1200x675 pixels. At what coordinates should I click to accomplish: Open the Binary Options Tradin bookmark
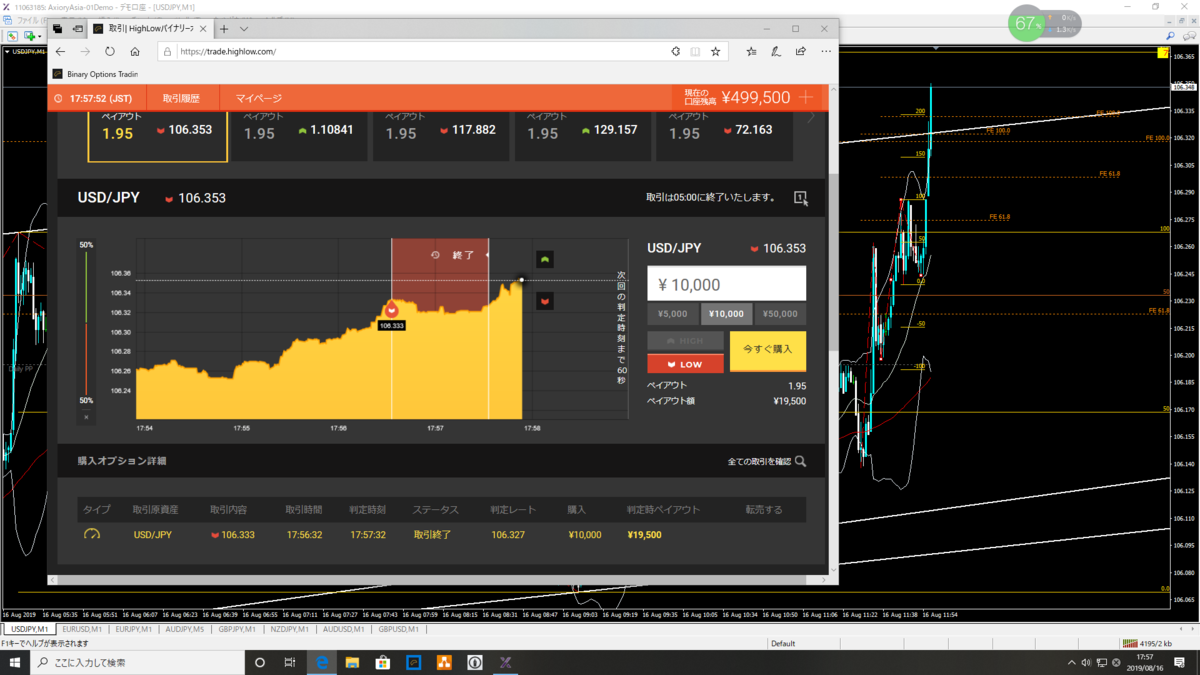pos(95,74)
